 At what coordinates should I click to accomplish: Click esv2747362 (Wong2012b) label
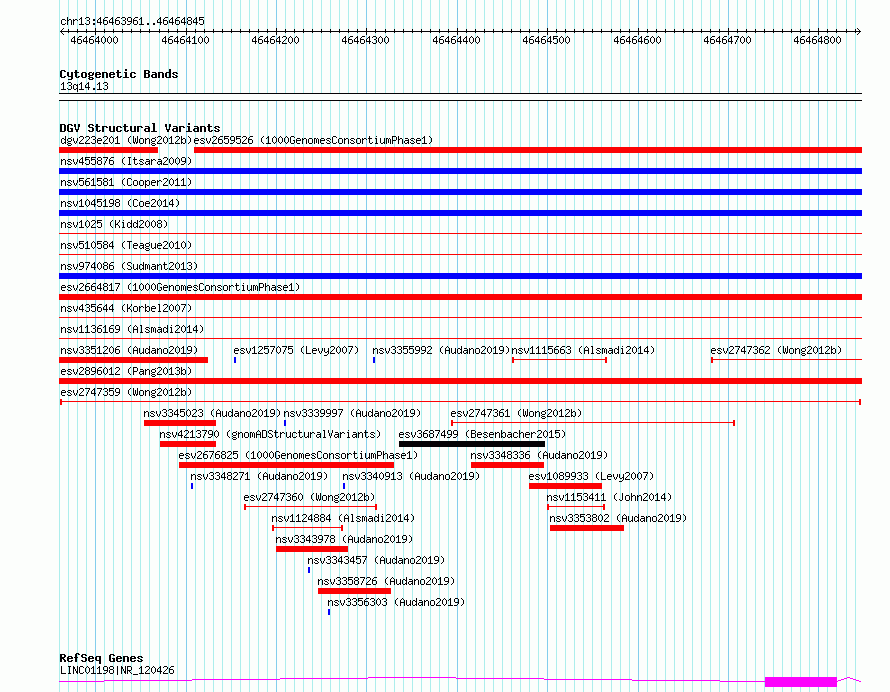[776, 350]
